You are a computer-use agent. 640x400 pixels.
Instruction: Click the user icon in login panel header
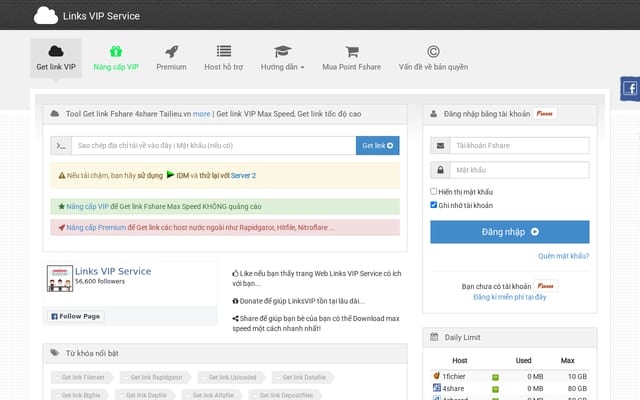[433, 113]
